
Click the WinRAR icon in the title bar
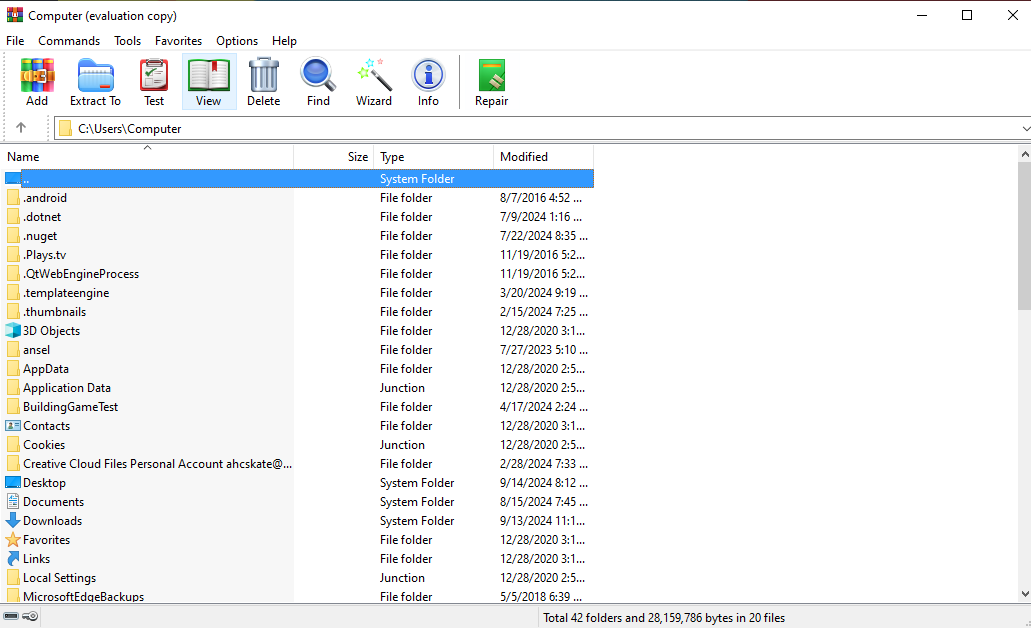pos(14,14)
